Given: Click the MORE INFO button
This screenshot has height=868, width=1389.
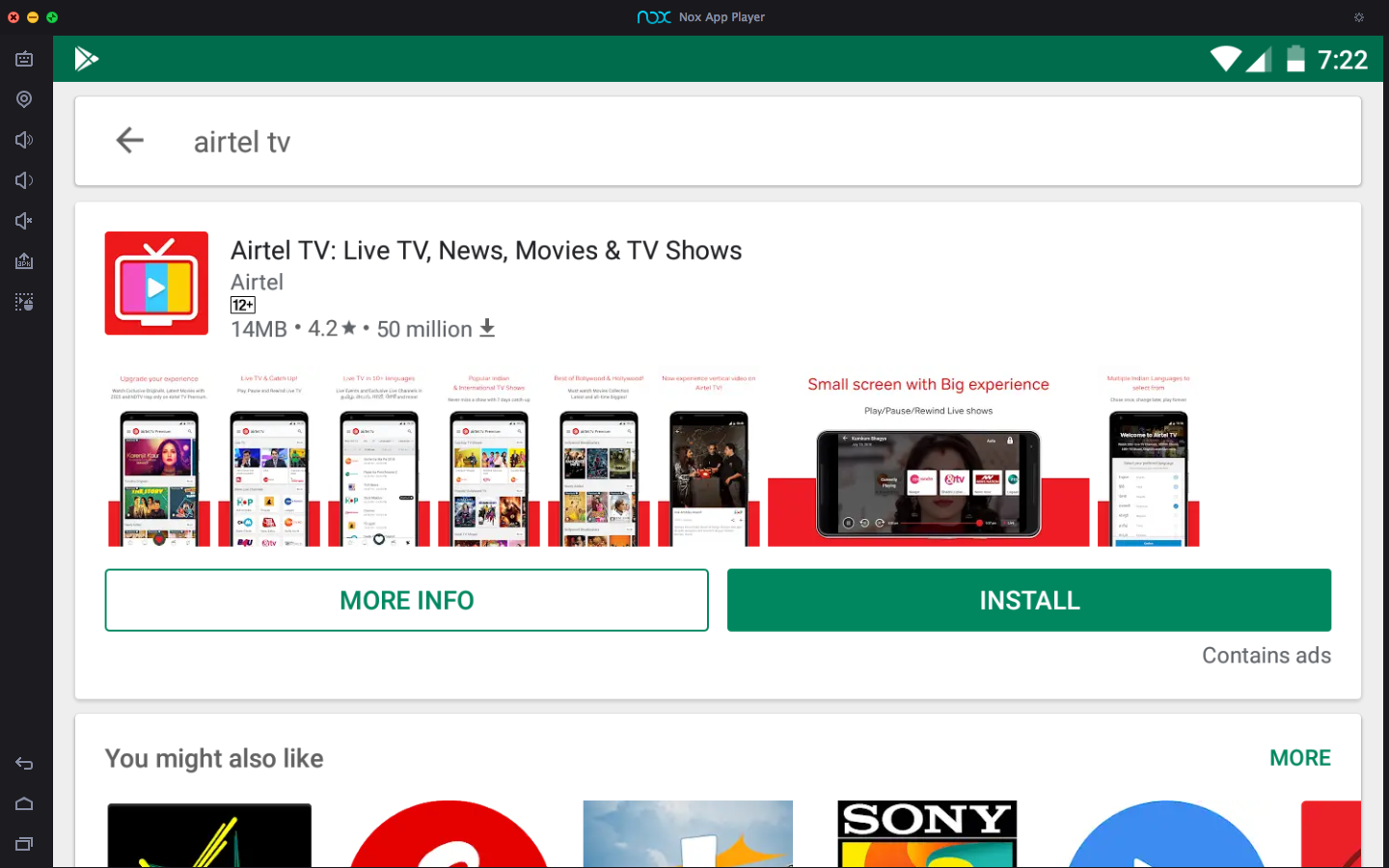Looking at the screenshot, I should [406, 600].
